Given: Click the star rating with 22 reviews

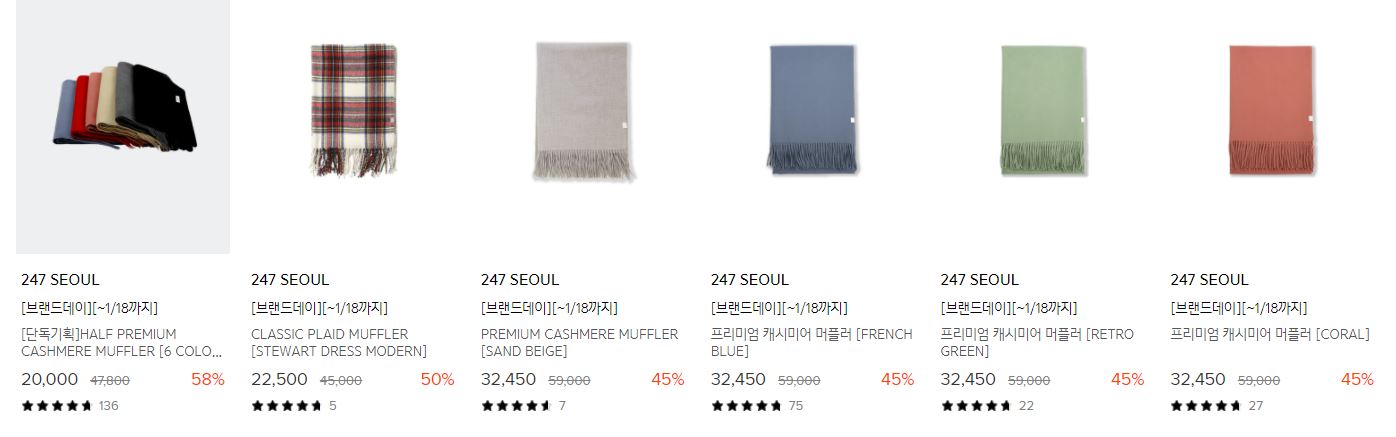Looking at the screenshot, I should click(x=977, y=406).
